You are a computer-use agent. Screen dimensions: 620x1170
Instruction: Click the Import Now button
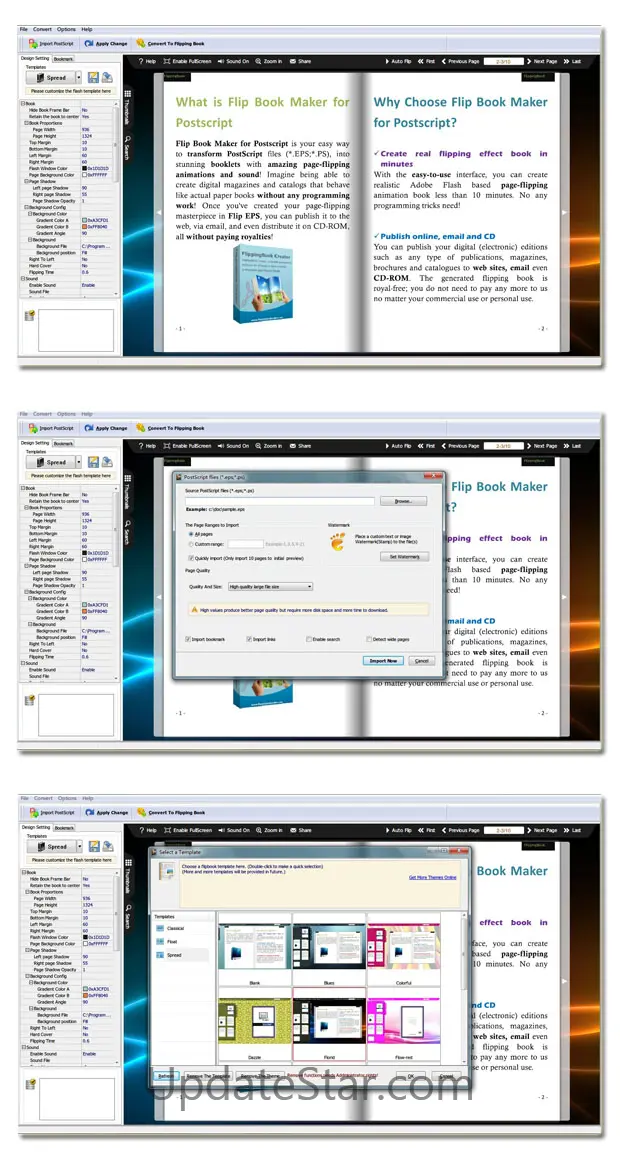[x=383, y=660]
